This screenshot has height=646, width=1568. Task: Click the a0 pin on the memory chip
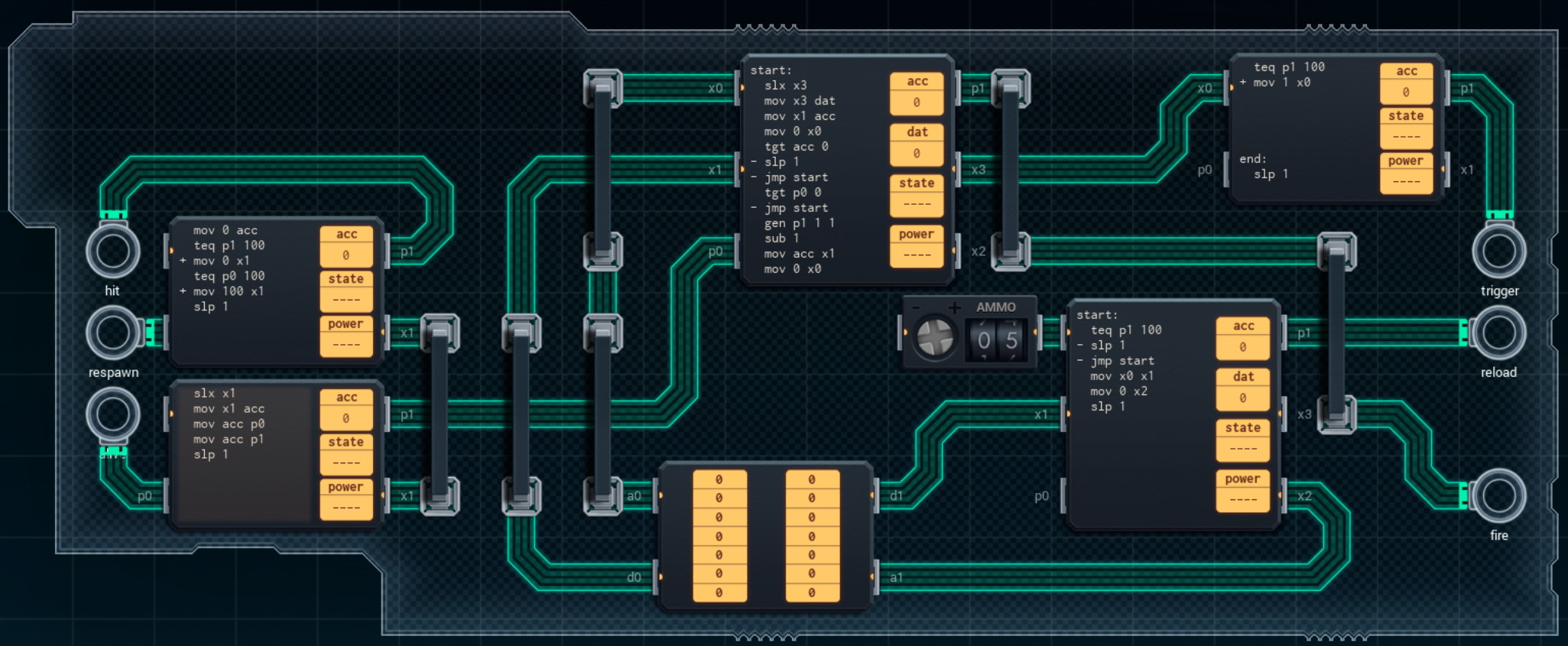(x=635, y=496)
